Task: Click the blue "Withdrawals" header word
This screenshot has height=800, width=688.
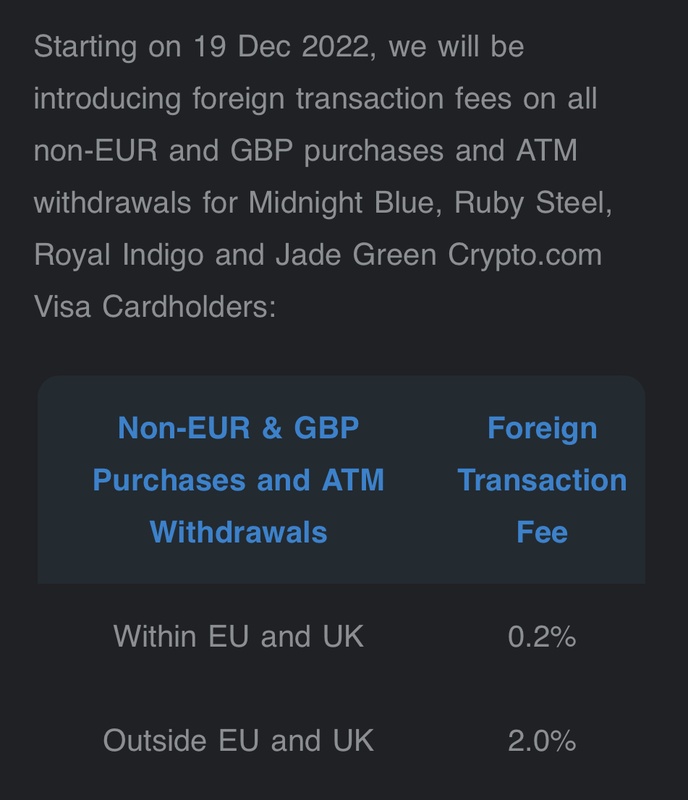Action: click(238, 531)
